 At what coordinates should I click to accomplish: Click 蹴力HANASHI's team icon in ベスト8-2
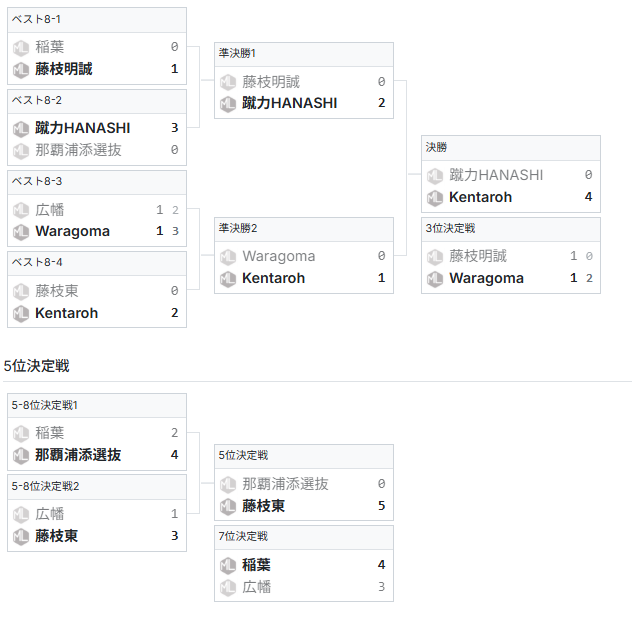pos(21,128)
